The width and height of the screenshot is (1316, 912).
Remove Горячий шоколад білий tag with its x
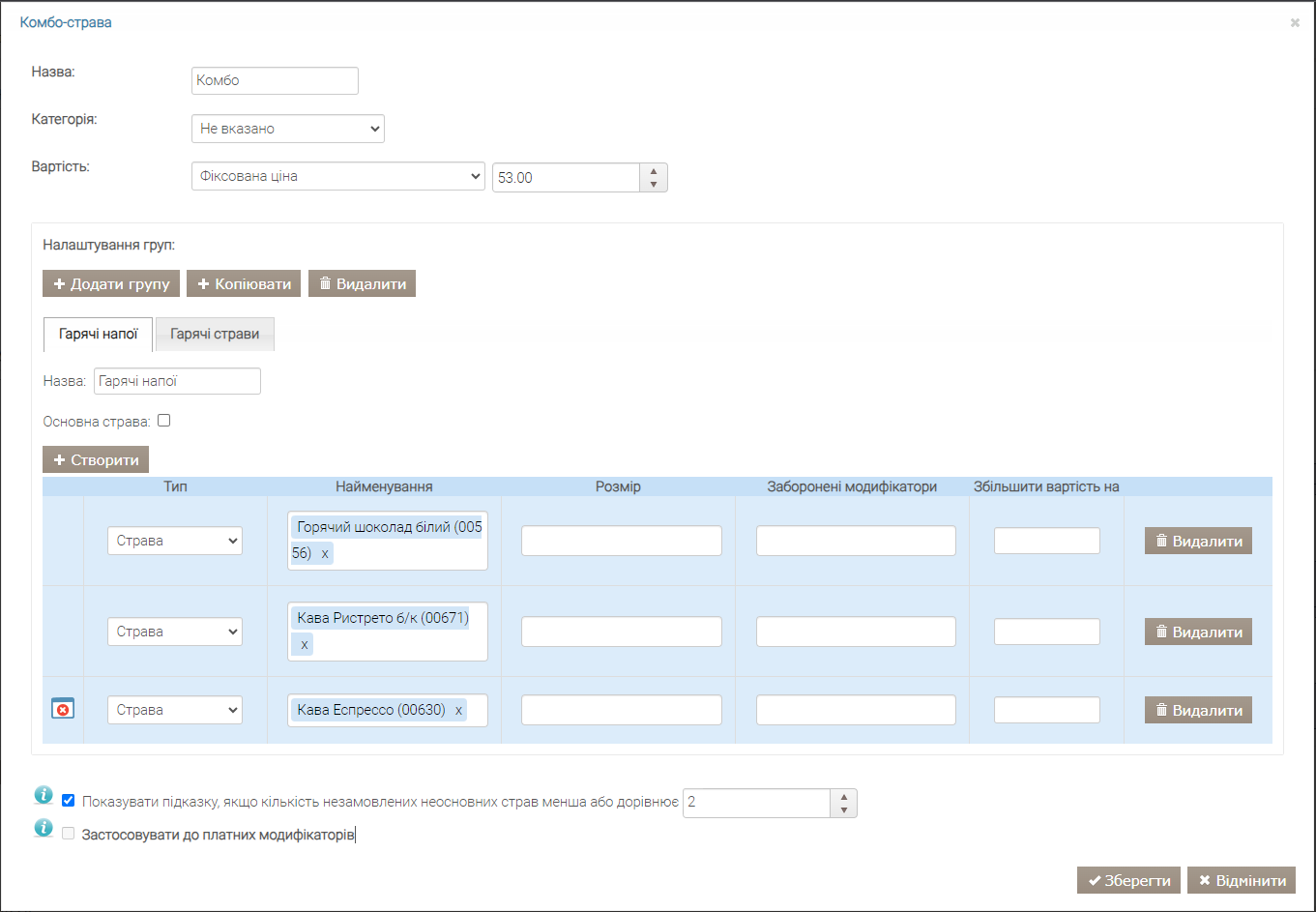[325, 553]
